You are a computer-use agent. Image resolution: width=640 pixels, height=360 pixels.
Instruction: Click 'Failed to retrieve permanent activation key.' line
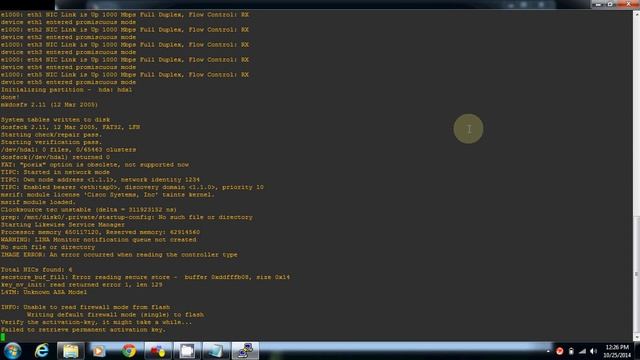click(83, 330)
